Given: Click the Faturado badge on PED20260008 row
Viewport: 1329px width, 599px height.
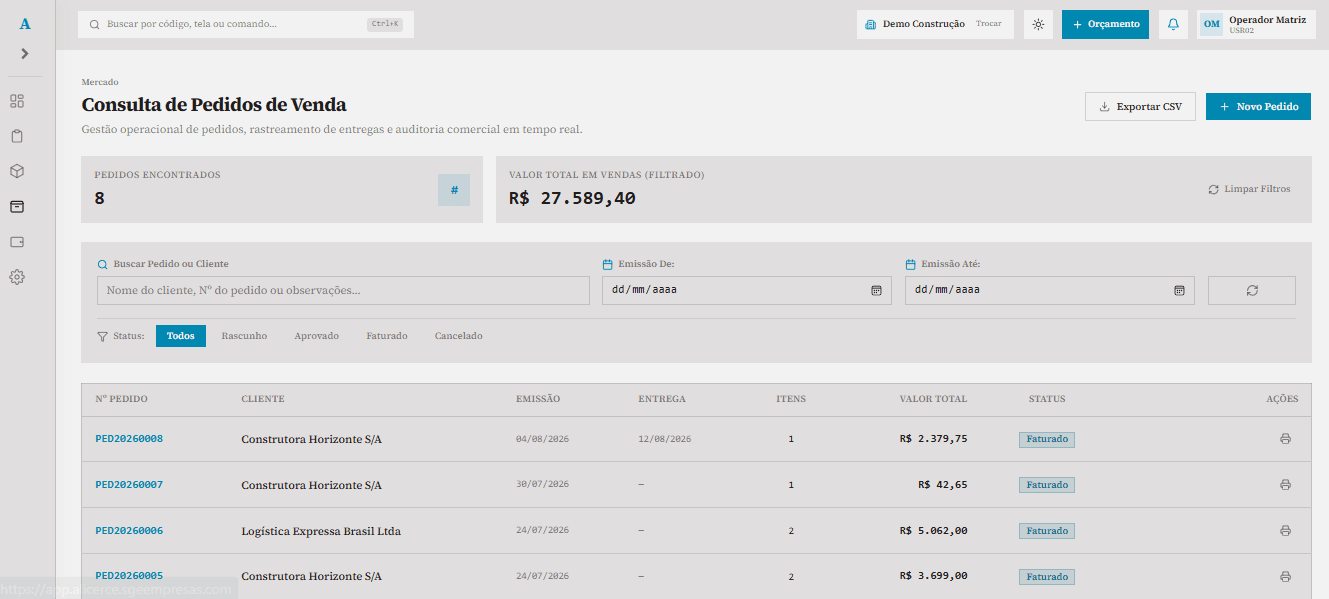Looking at the screenshot, I should 1047,439.
